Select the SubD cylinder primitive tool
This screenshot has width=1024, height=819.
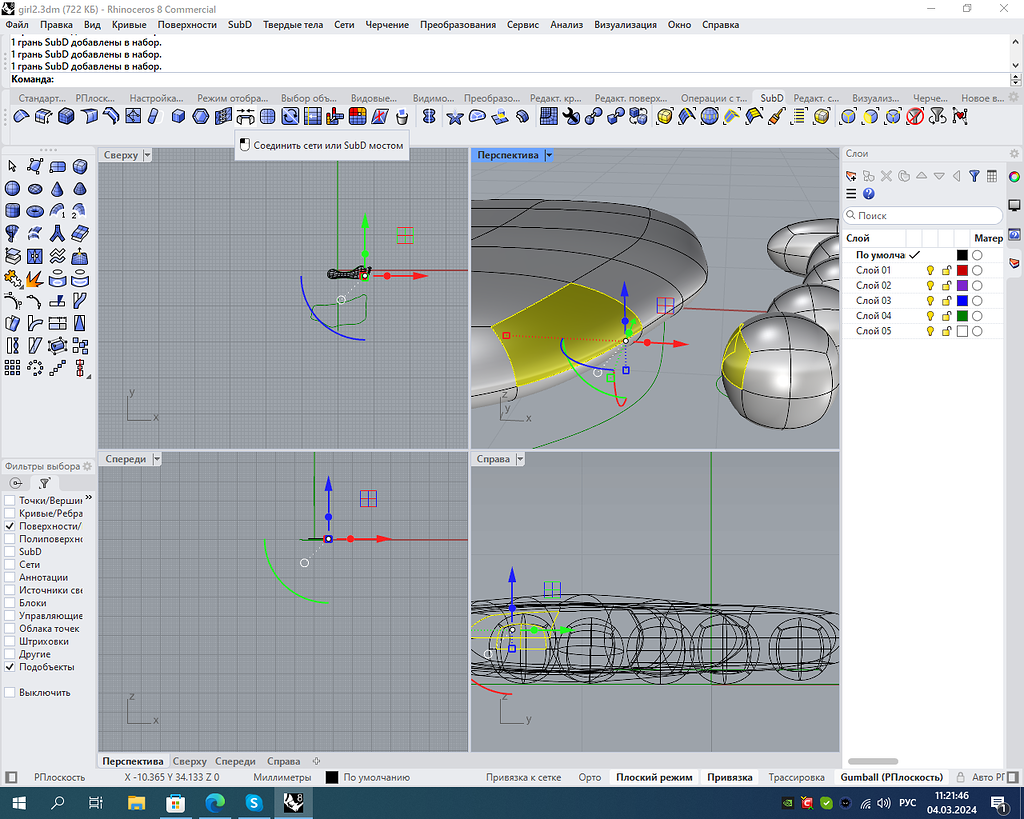(13, 211)
